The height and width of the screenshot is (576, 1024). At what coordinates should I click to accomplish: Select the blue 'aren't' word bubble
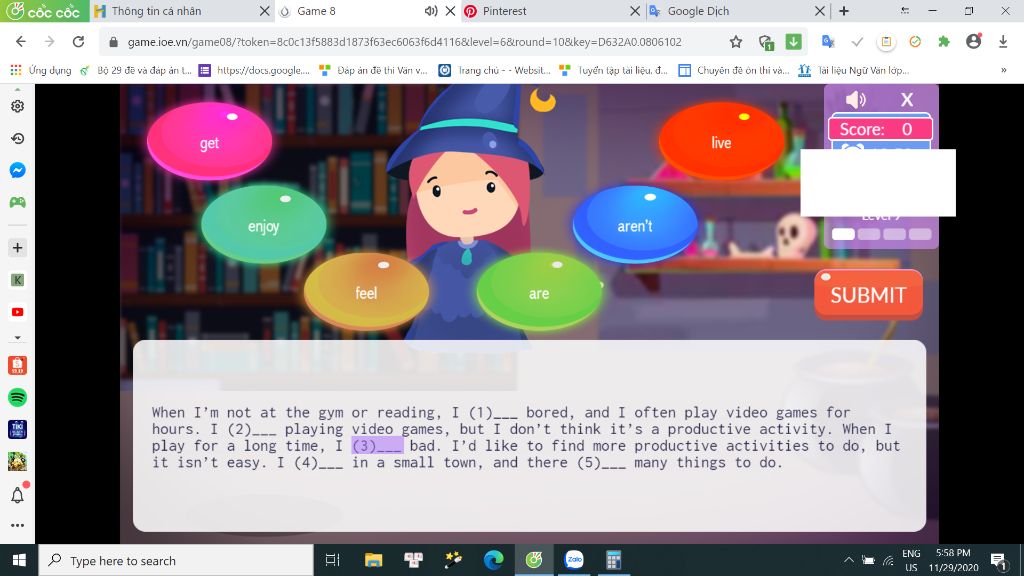point(635,225)
